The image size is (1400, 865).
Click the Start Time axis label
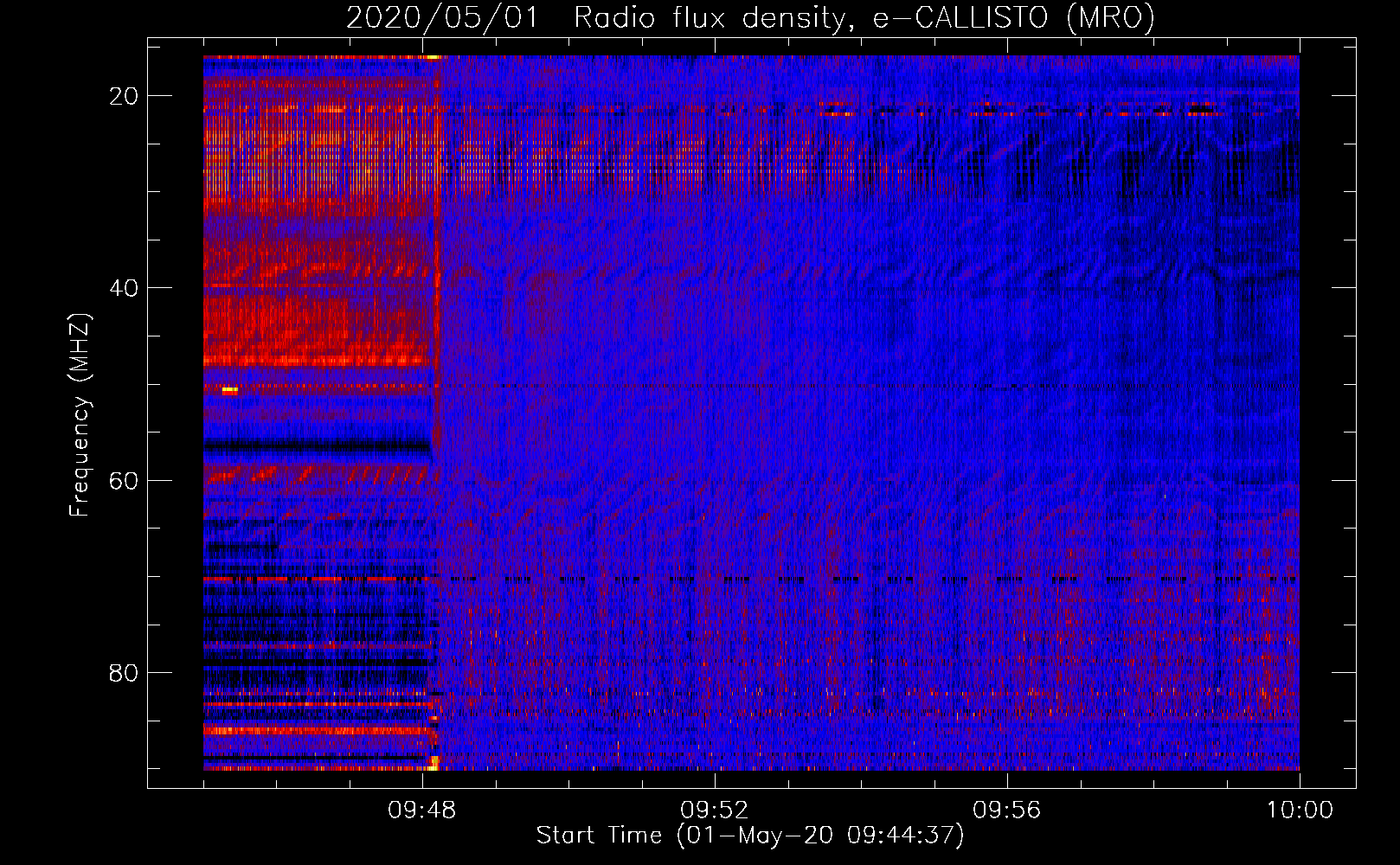click(x=749, y=836)
